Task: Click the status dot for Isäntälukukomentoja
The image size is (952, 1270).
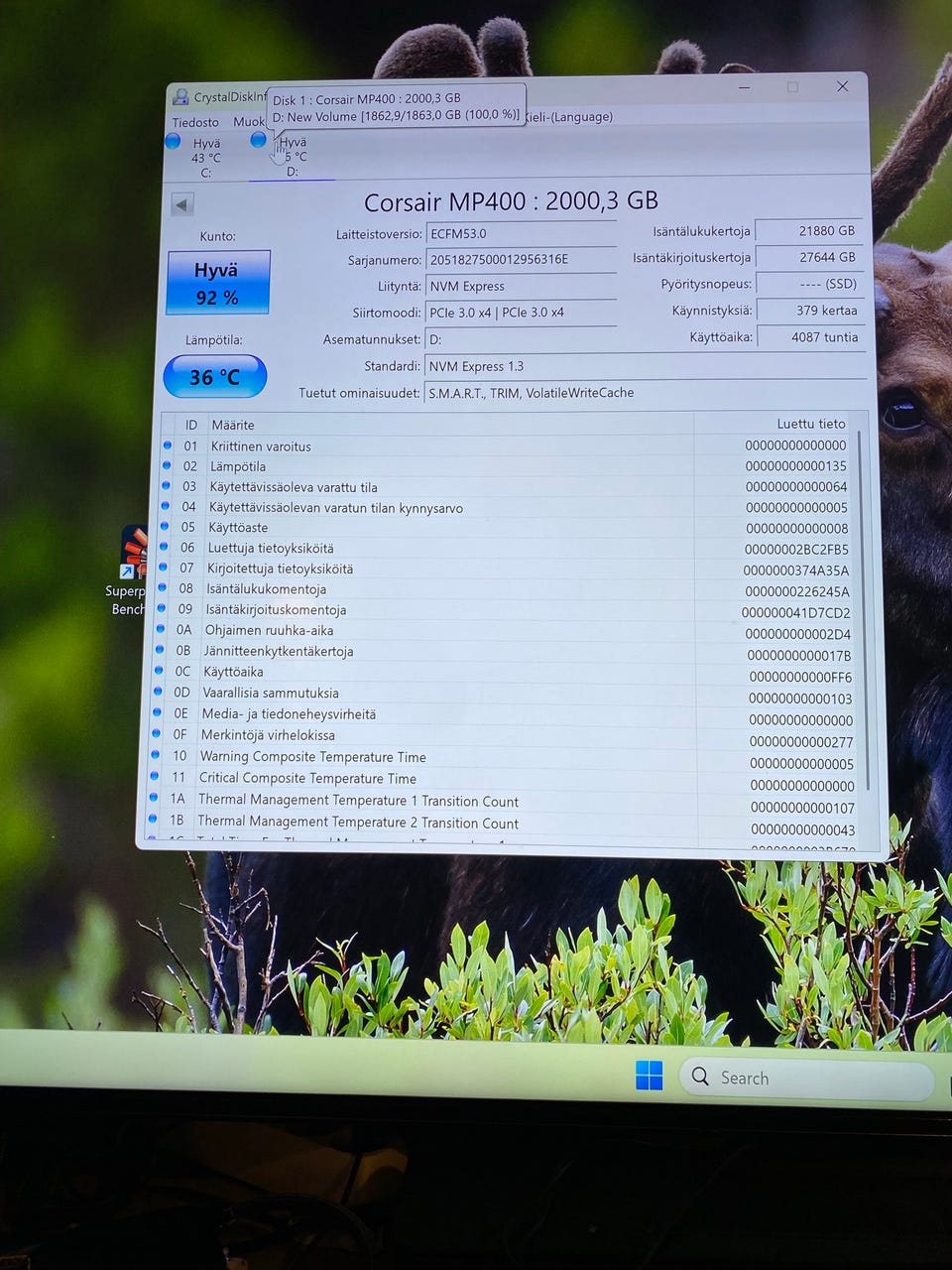Action: (162, 587)
